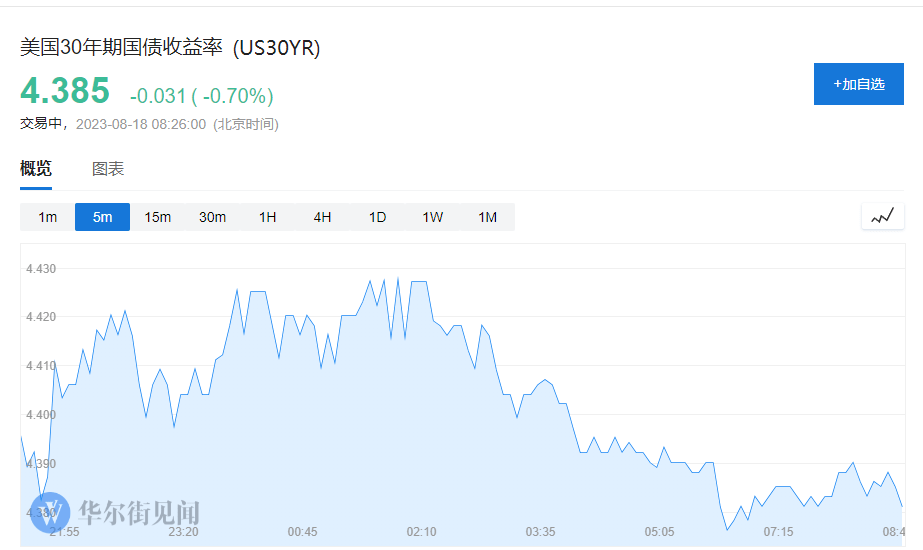Switch chart to 1H interval
This screenshot has width=923, height=550.
click(267, 217)
